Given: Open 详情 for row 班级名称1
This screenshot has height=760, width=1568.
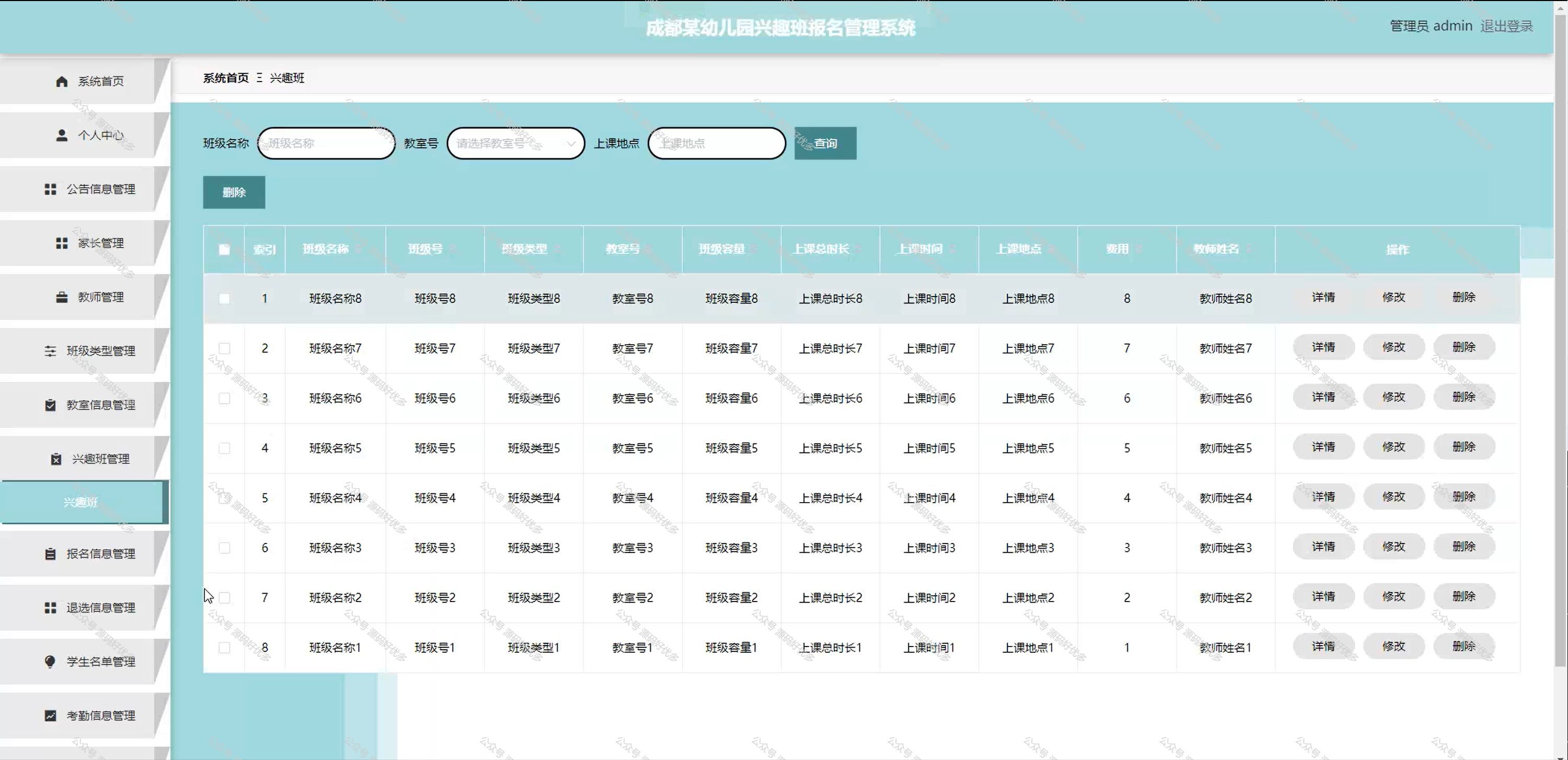Looking at the screenshot, I should click(x=1323, y=646).
